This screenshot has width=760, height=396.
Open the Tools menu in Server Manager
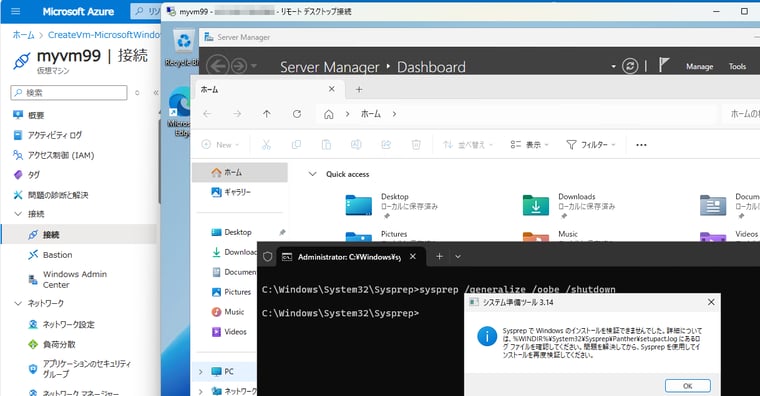coord(737,66)
